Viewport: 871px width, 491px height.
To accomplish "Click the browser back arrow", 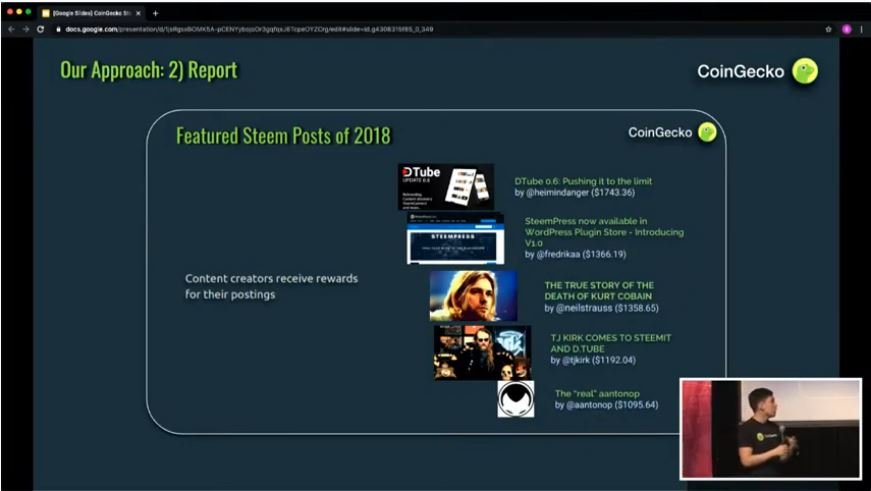I will point(11,29).
